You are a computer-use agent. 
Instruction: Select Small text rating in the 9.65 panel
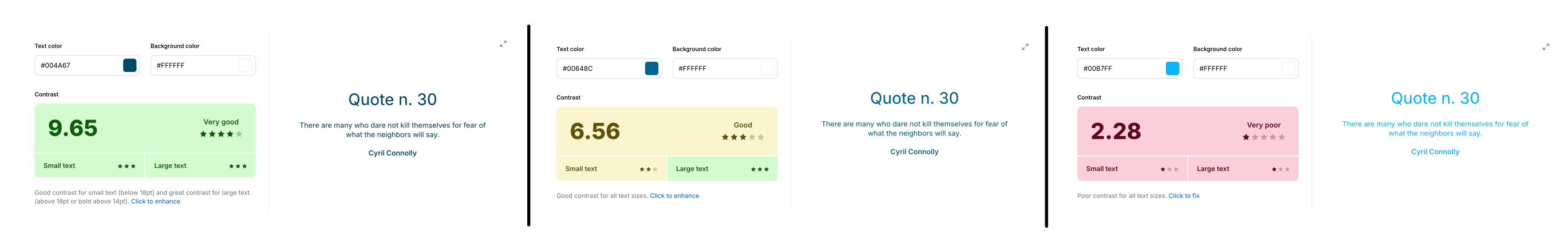(90, 166)
